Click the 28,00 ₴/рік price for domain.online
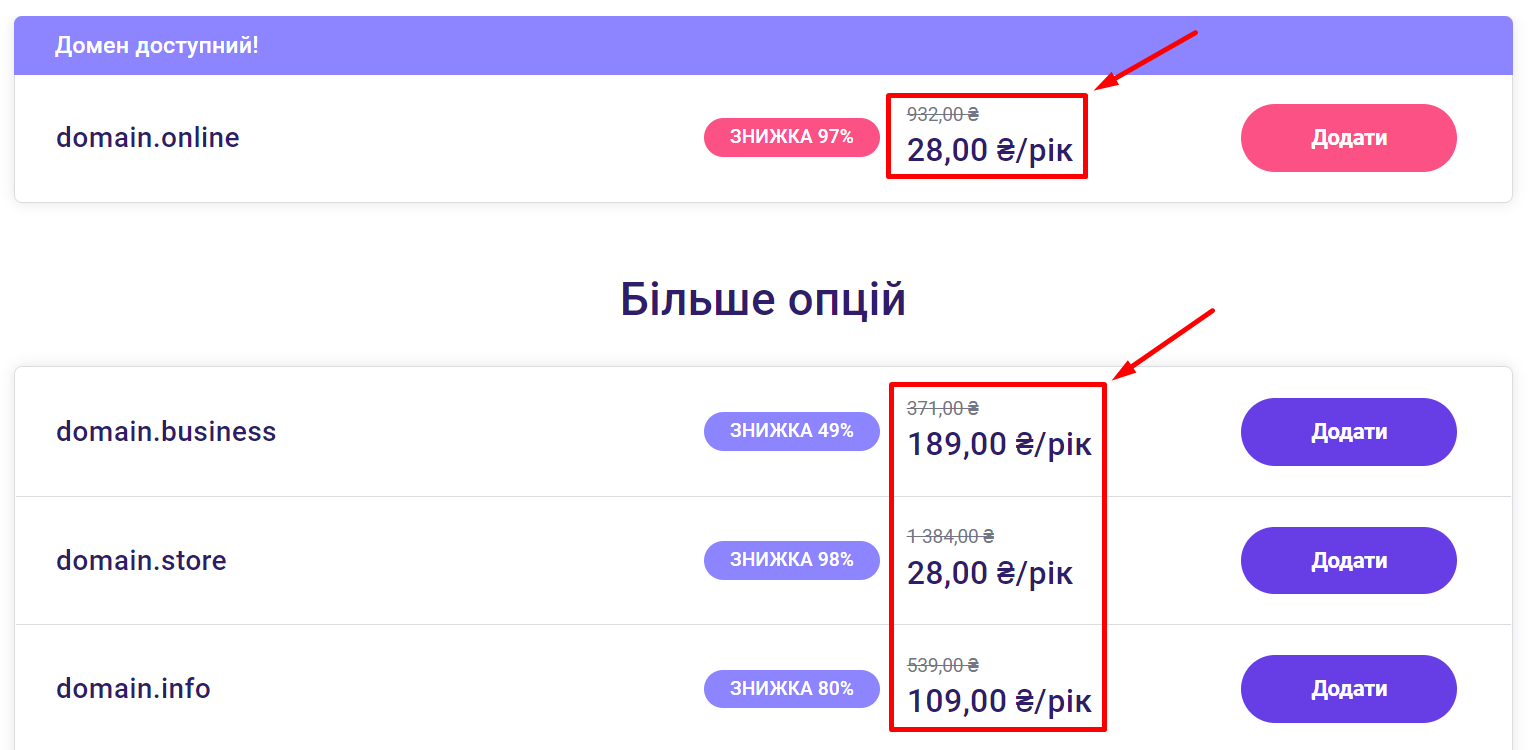This screenshot has height=750, width=1529. pyautogui.click(x=989, y=151)
